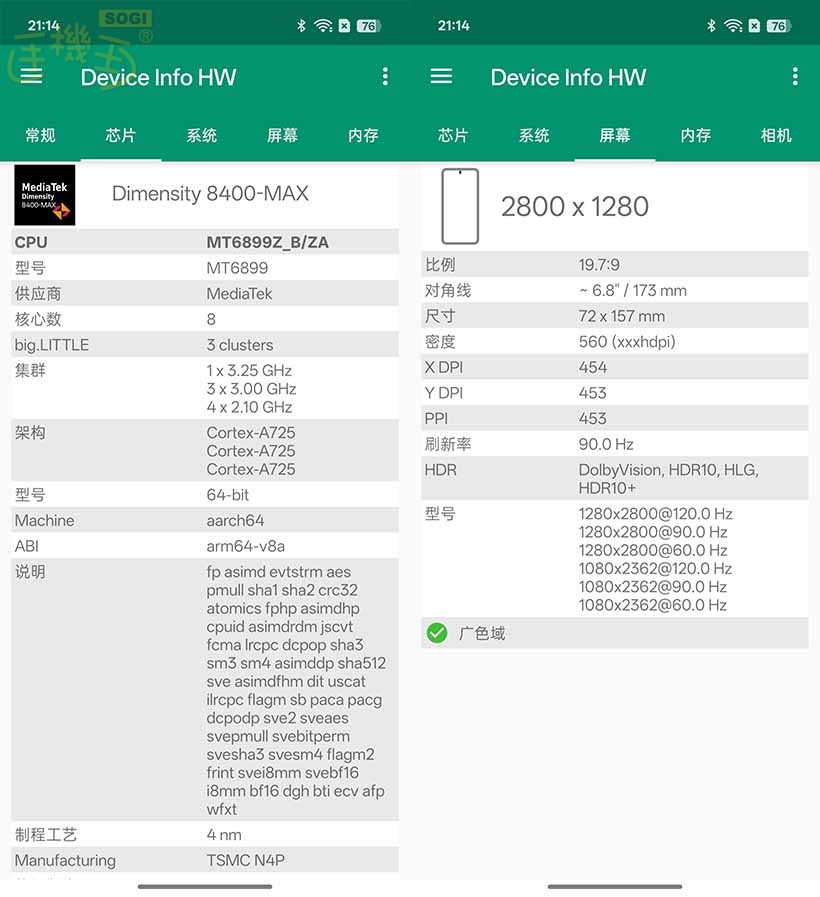The height and width of the screenshot is (897, 820).
Task: Tap Wi-Fi status icon on left screen
Action: click(x=323, y=25)
